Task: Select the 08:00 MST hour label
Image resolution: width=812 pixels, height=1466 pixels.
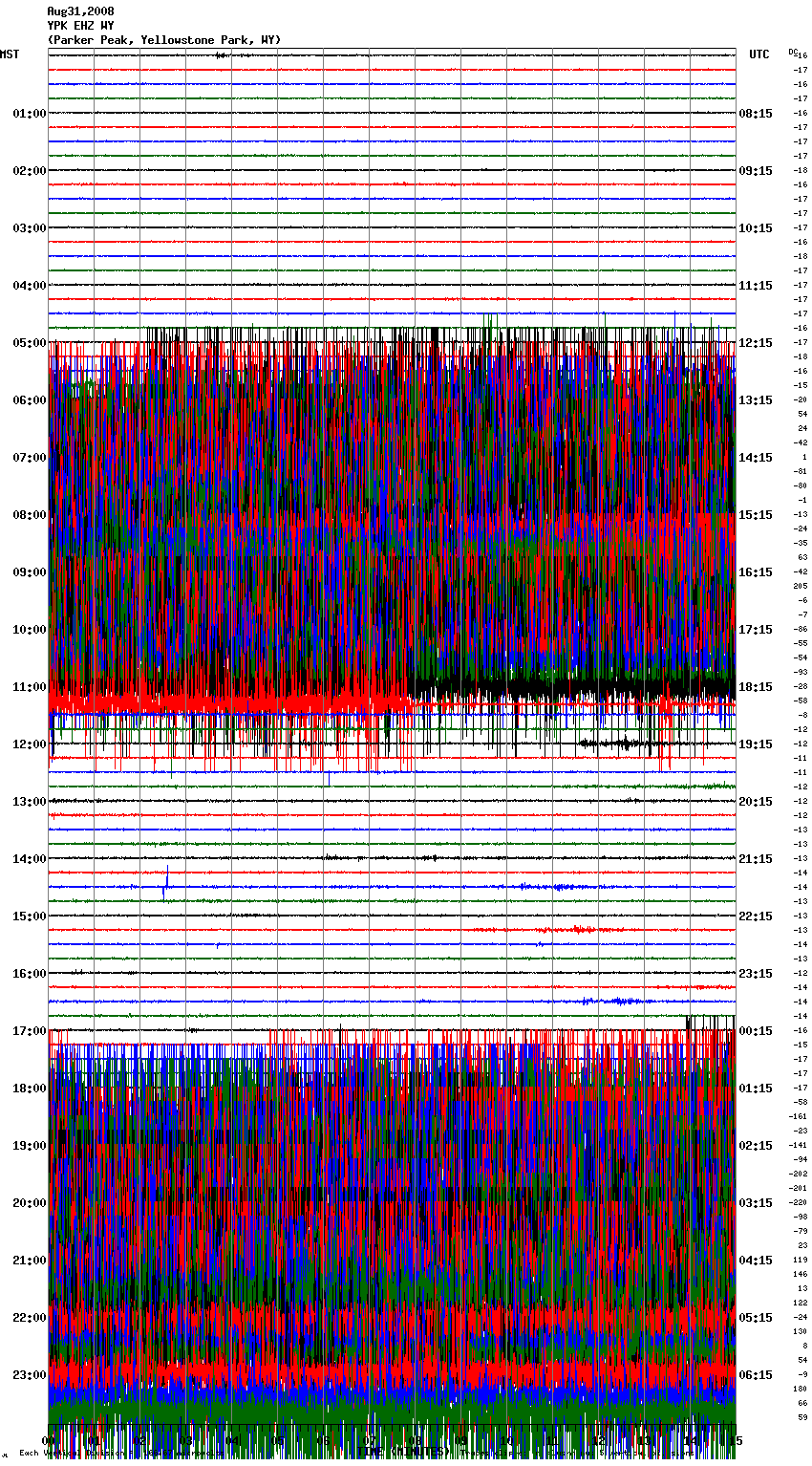Action: pyautogui.click(x=29, y=515)
